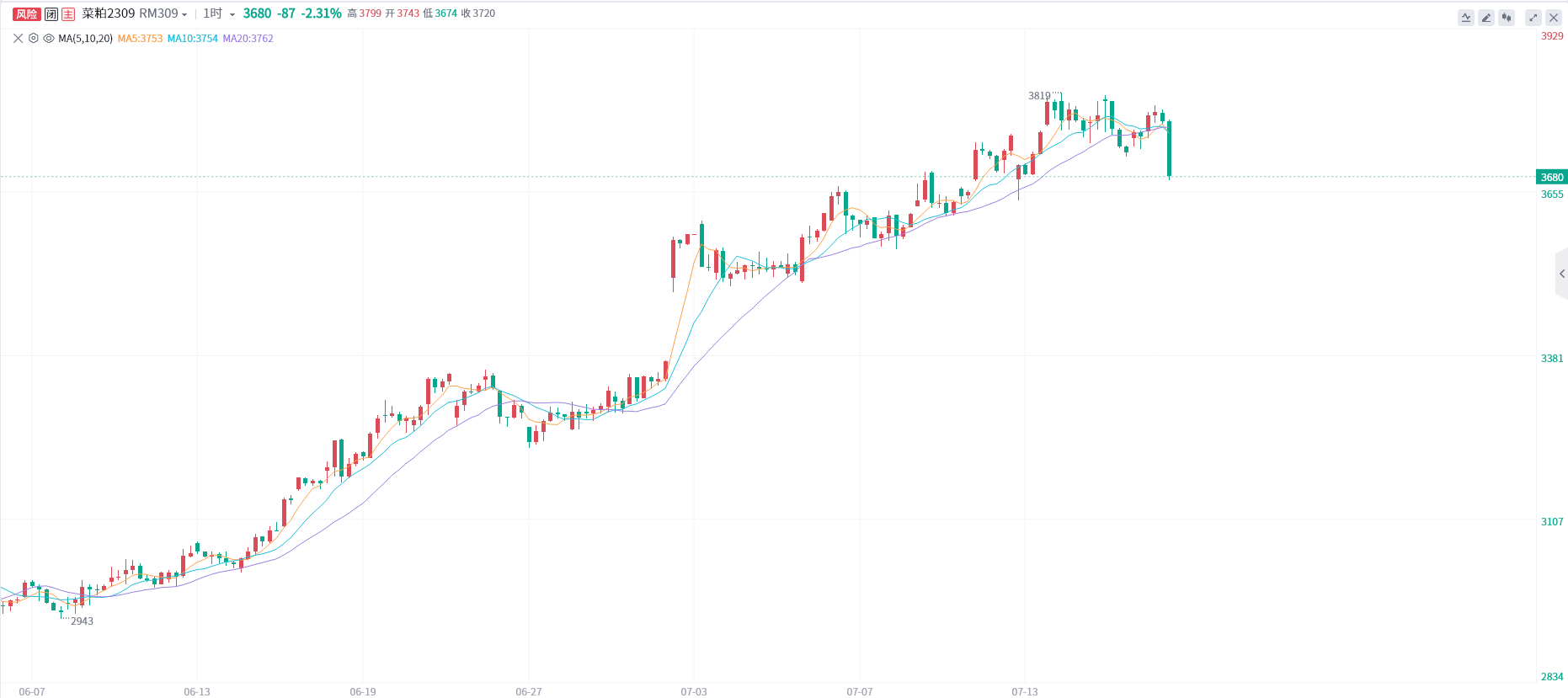Click the candlestick chart style icon
This screenshot has height=698, width=1568.
(1507, 18)
